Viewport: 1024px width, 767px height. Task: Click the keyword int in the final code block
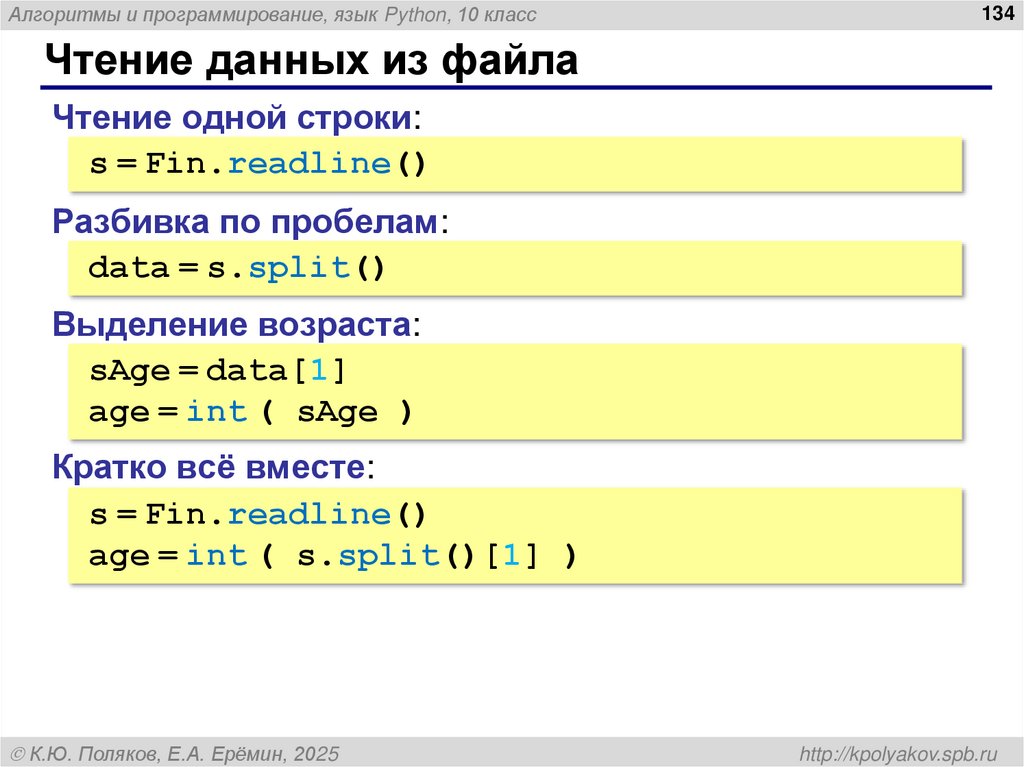point(219,555)
